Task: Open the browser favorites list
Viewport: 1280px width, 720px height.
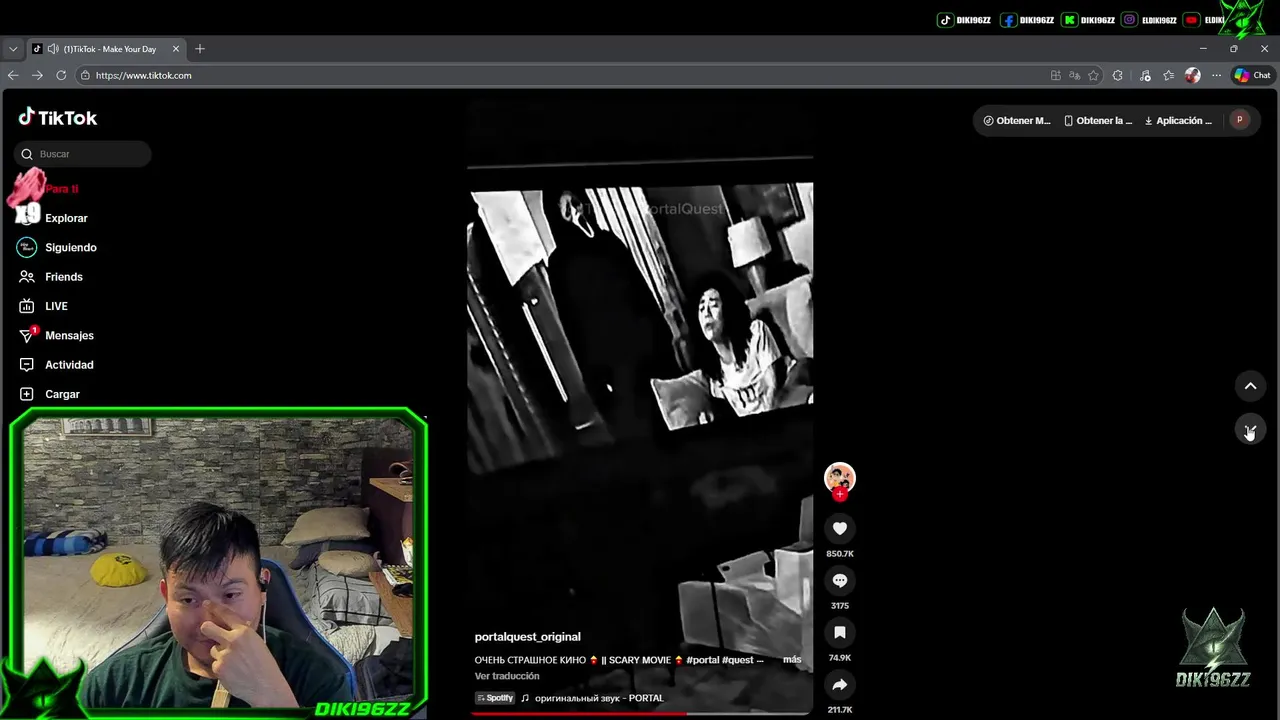Action: pos(1168,75)
